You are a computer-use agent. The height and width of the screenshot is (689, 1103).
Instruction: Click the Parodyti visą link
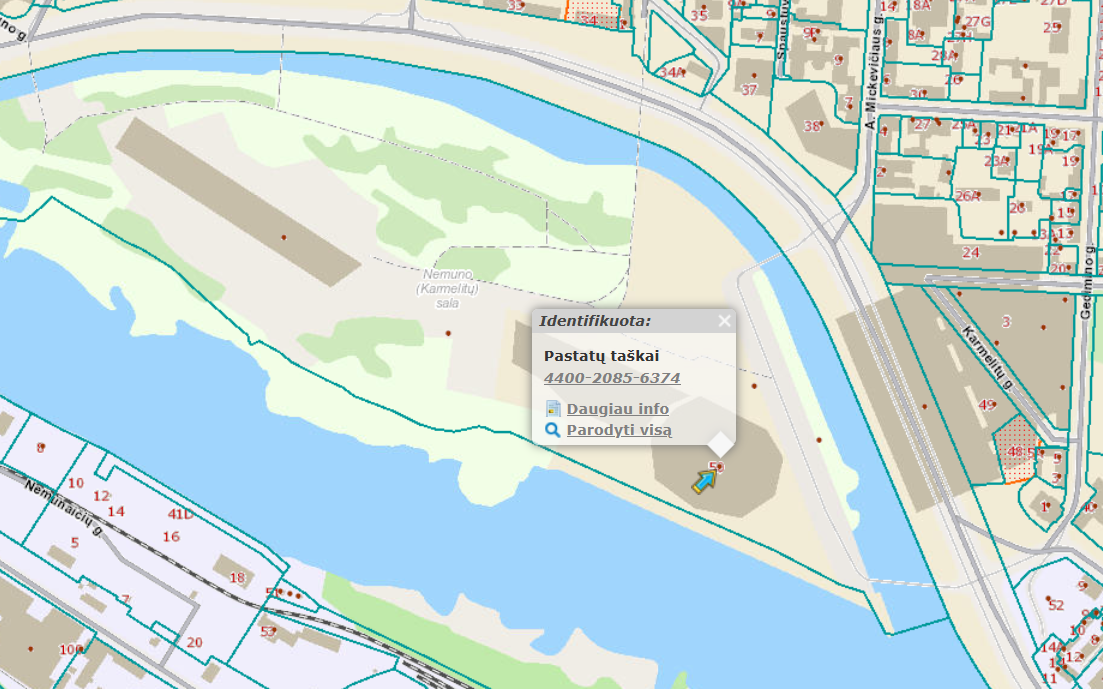pos(618,430)
